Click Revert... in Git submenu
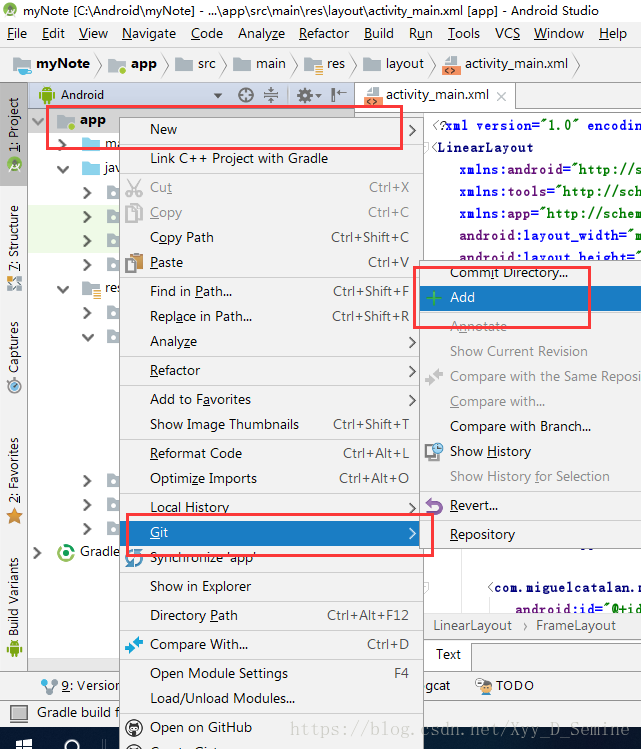This screenshot has height=749, width=641. coord(530,505)
